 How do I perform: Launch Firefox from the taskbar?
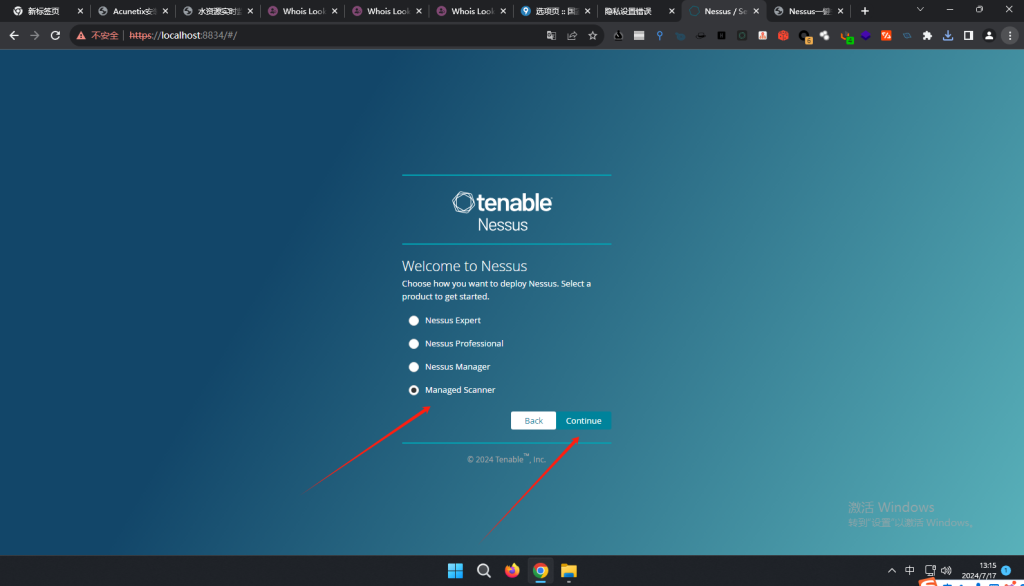pyautogui.click(x=512, y=571)
